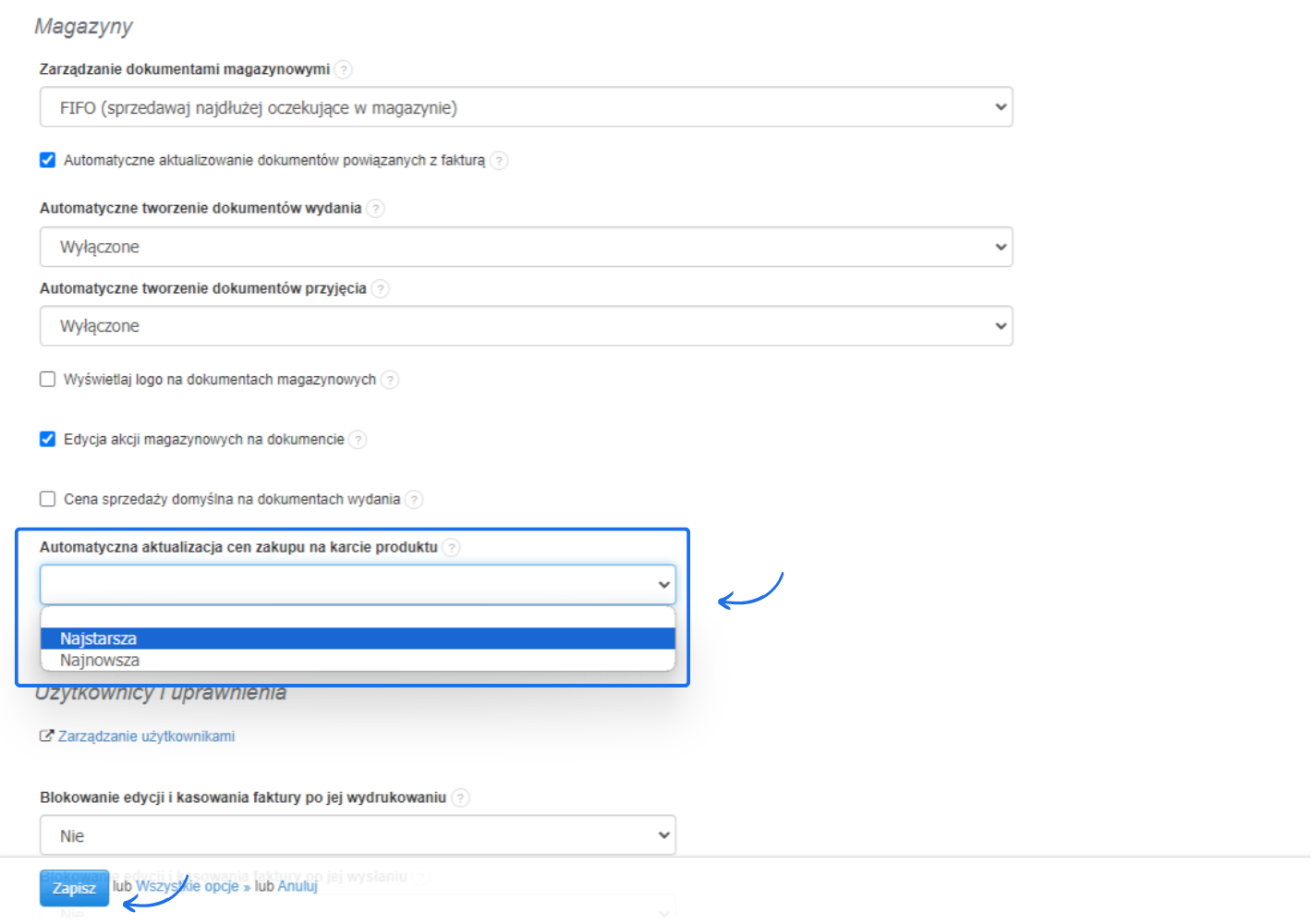Click help icon beside Blokowanie edycji po wydrukowaniu
Image resolution: width=1312 pixels, height=924 pixels.
(460, 797)
